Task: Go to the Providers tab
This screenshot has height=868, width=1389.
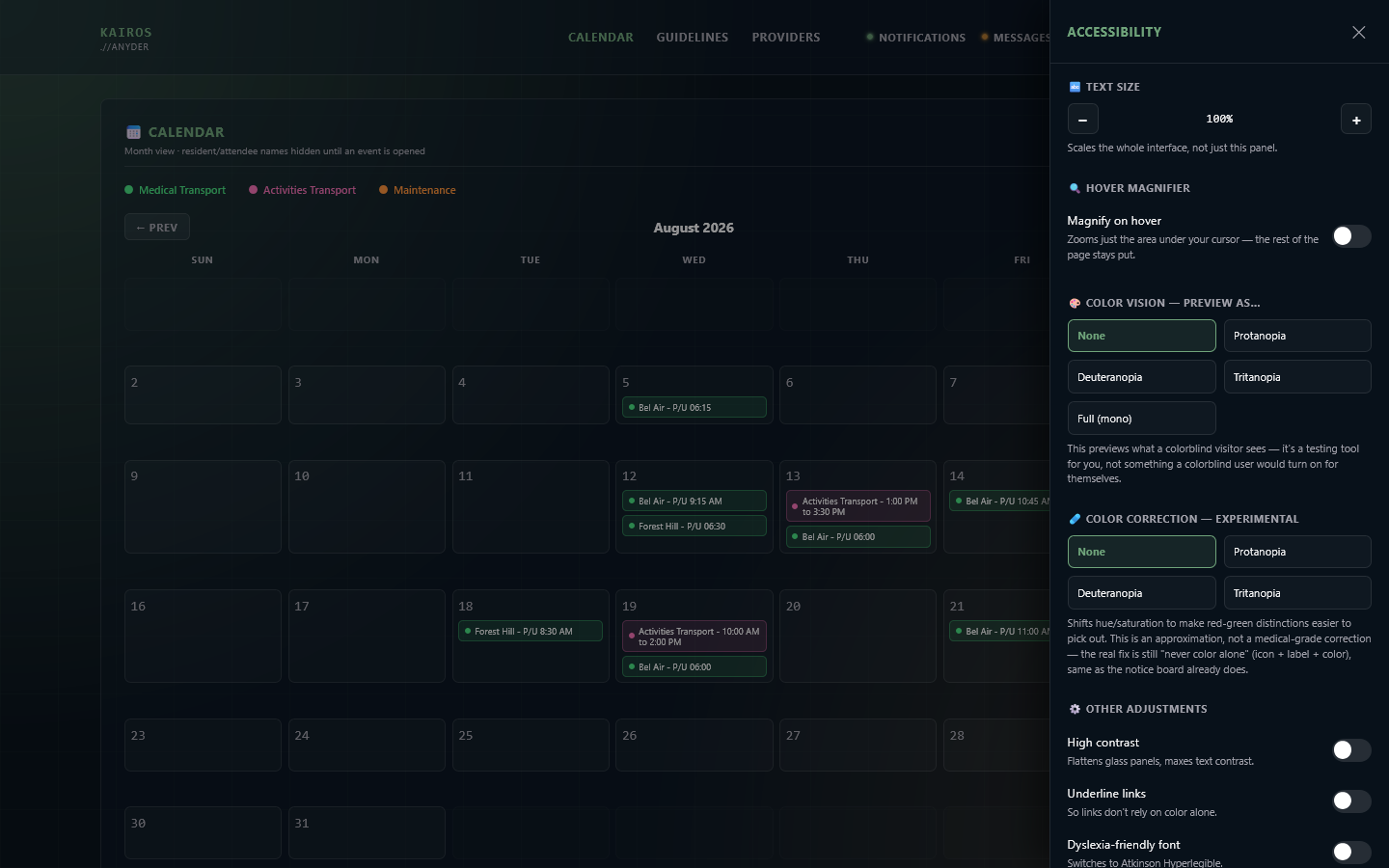Action: tap(786, 38)
